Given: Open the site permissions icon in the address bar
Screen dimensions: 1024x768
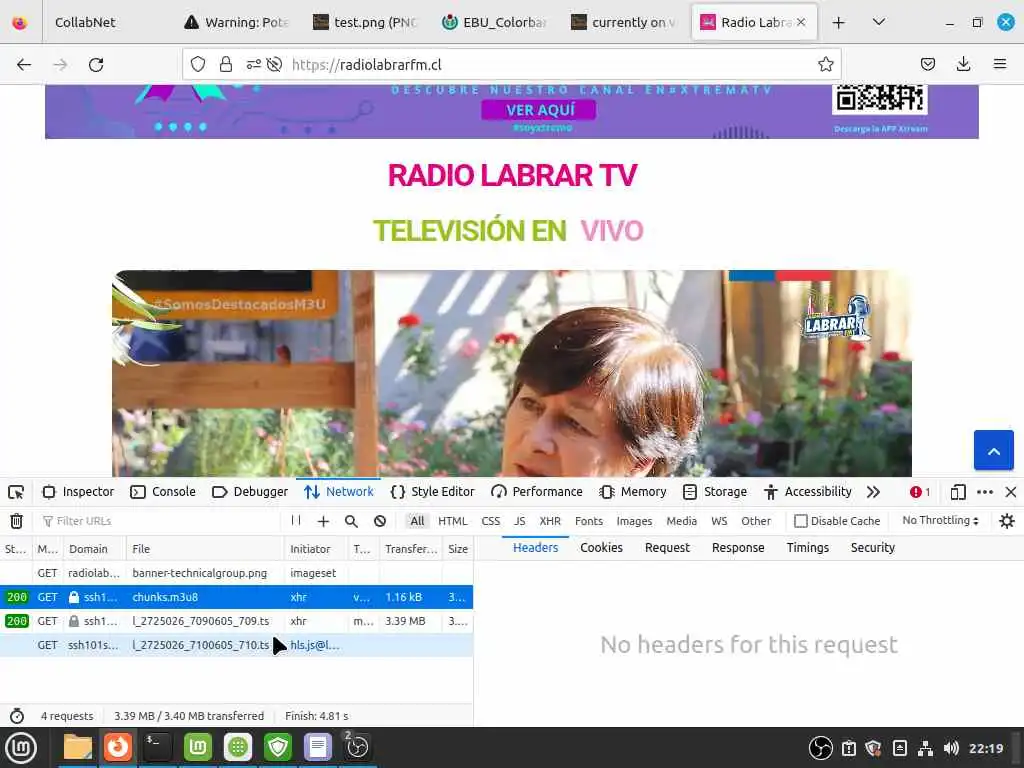Looking at the screenshot, I should pyautogui.click(x=253, y=64).
